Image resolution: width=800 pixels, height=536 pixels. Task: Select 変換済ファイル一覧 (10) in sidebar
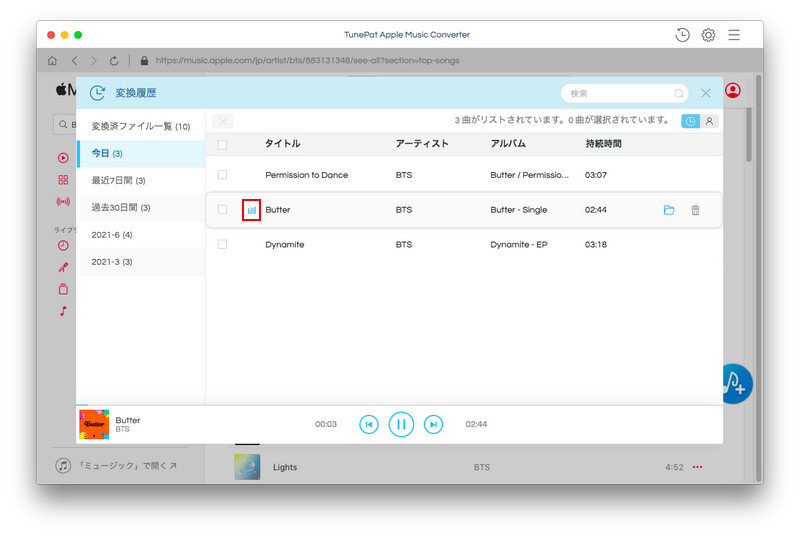[x=141, y=126]
